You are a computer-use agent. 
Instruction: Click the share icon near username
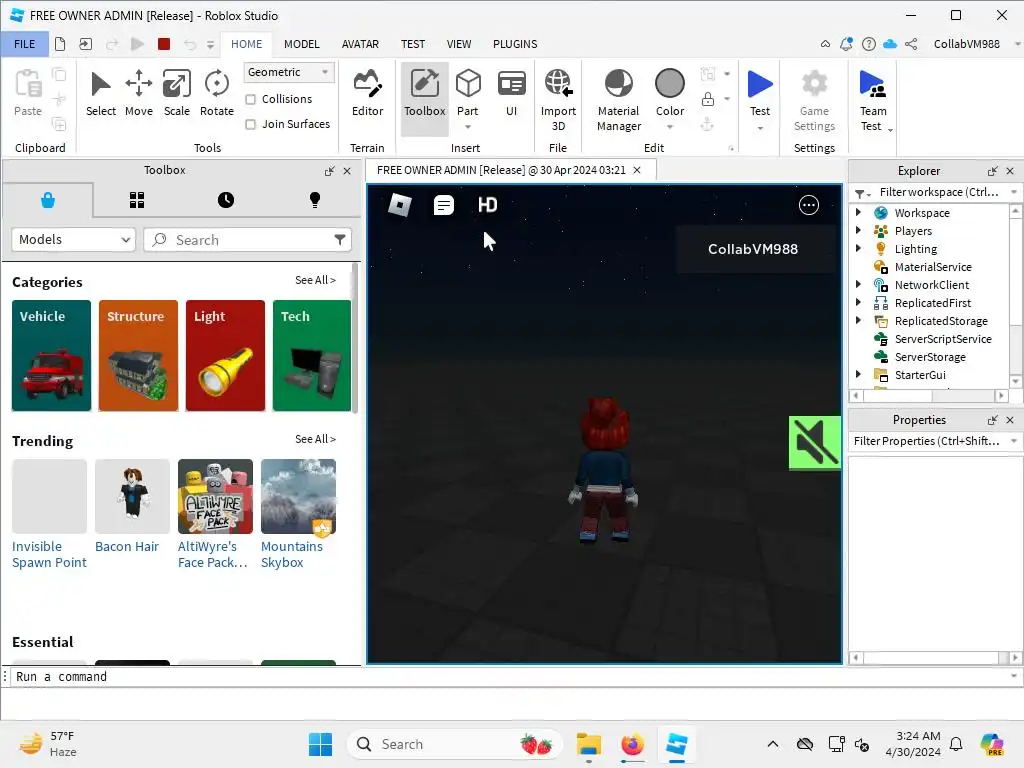point(911,44)
